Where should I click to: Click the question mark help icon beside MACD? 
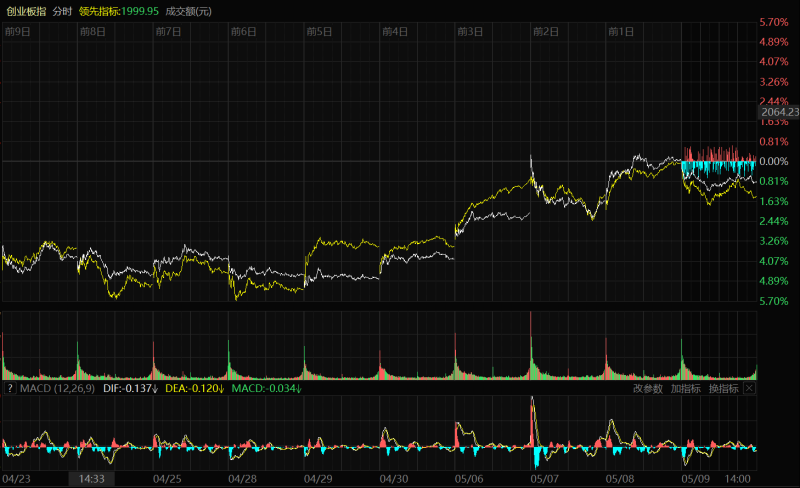tap(9, 388)
